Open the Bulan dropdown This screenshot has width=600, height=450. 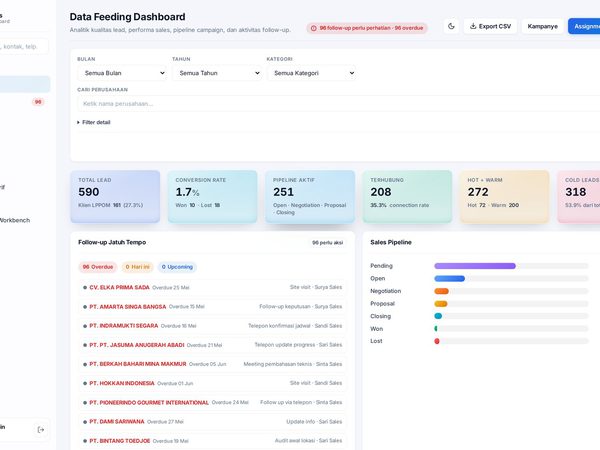(x=122, y=73)
